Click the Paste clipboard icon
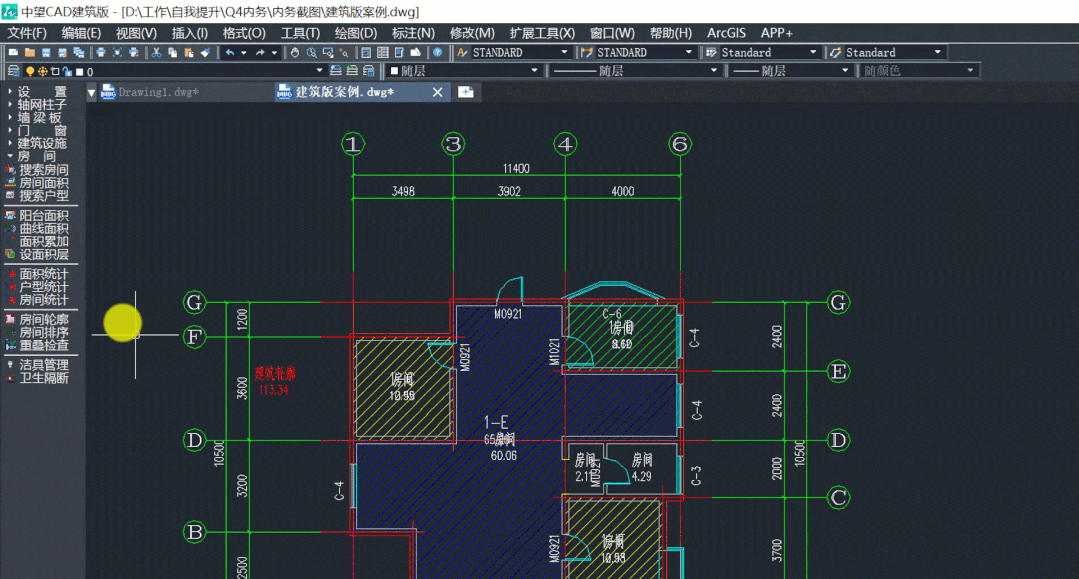The width and height of the screenshot is (1079, 579). pos(189,52)
